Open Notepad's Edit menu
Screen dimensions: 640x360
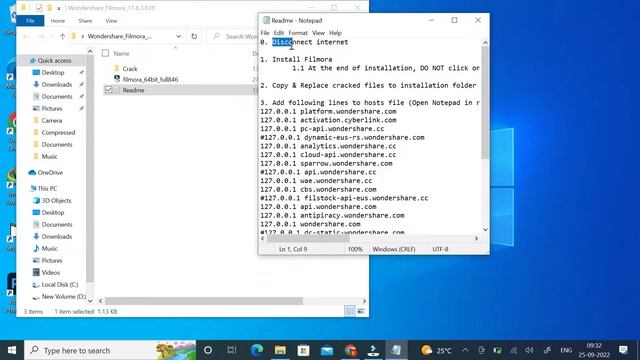279,33
